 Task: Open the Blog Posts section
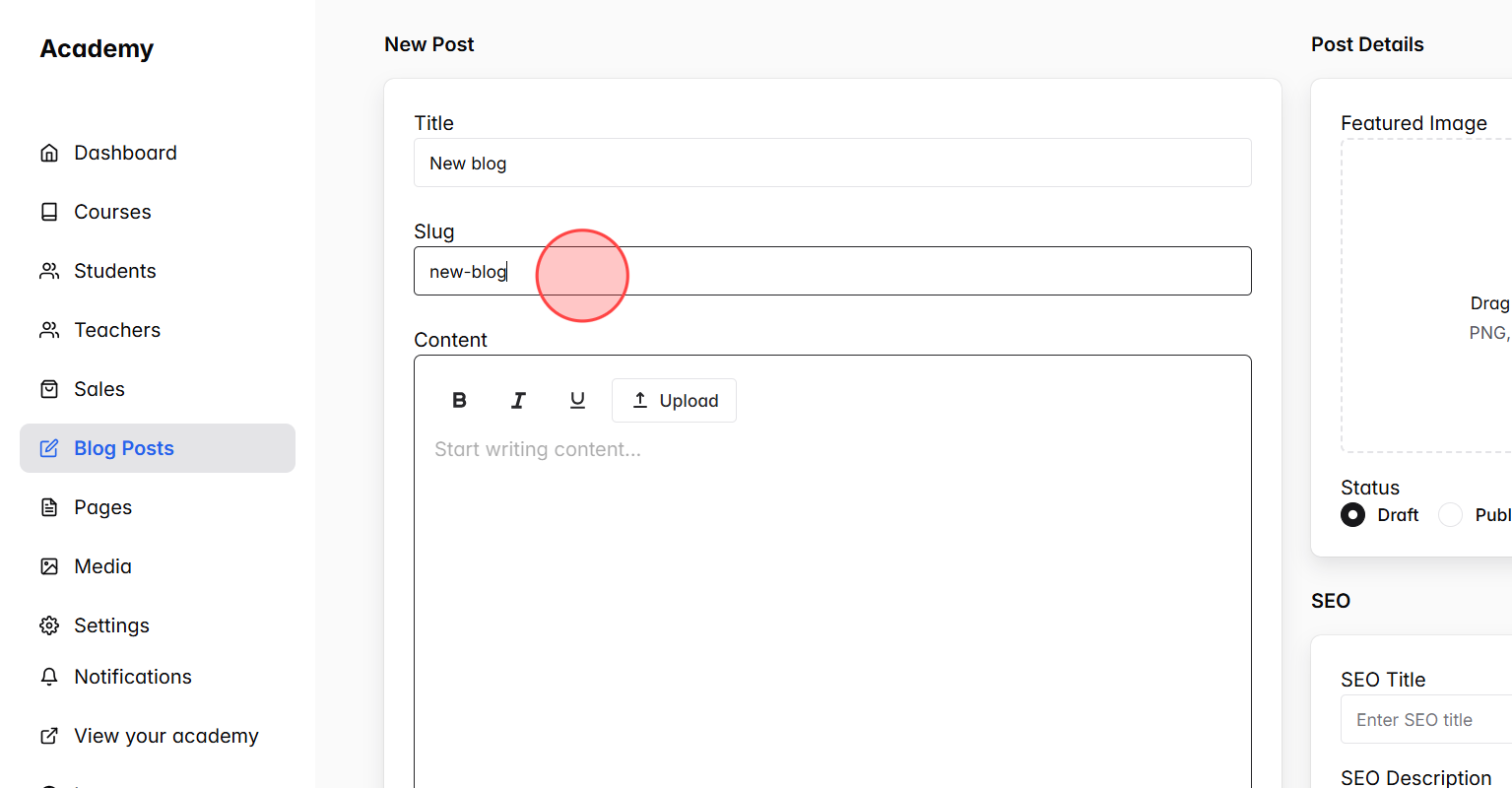(x=124, y=447)
